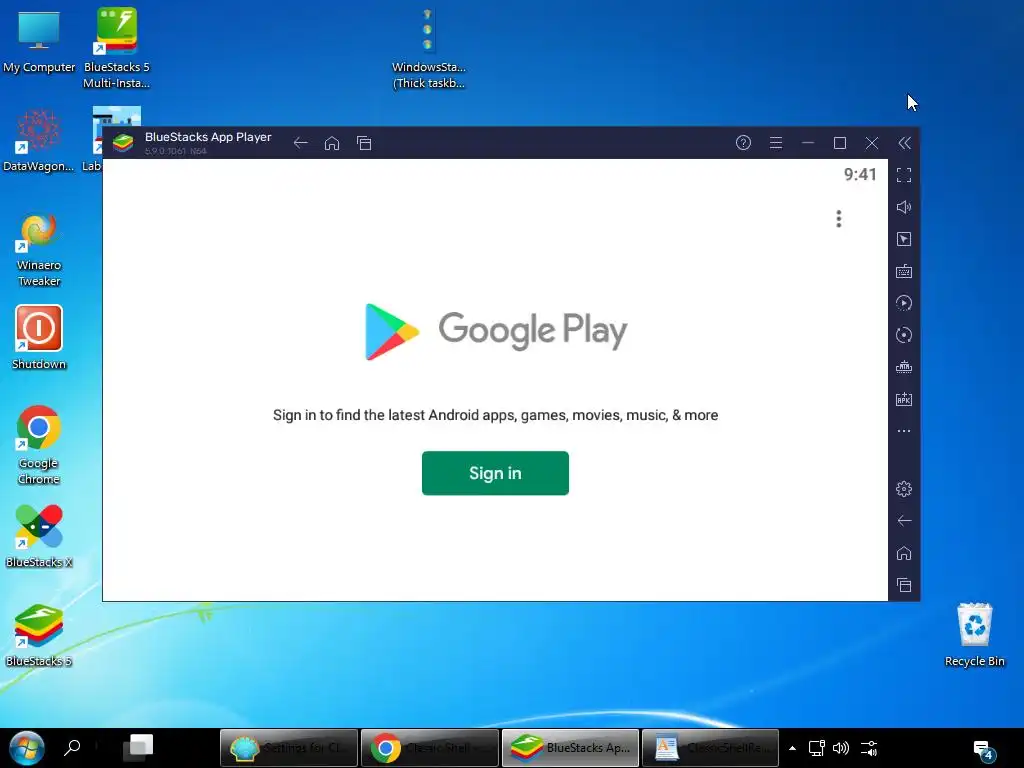Select BlueStacks 5 Multi-Instance shortcut
The height and width of the screenshot is (768, 1024).
tap(117, 47)
